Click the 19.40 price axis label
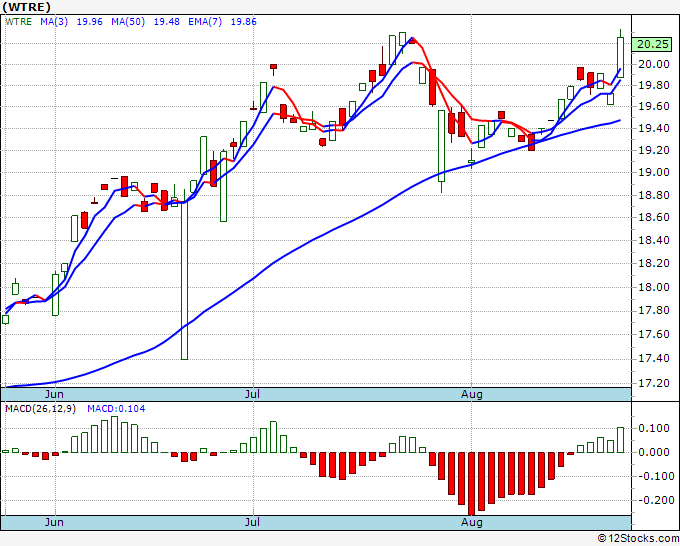This screenshot has width=680, height=546. tap(654, 128)
